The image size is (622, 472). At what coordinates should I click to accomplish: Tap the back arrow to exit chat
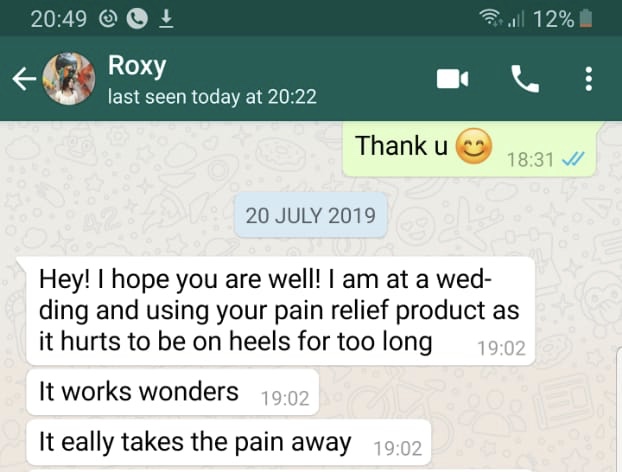(24, 79)
